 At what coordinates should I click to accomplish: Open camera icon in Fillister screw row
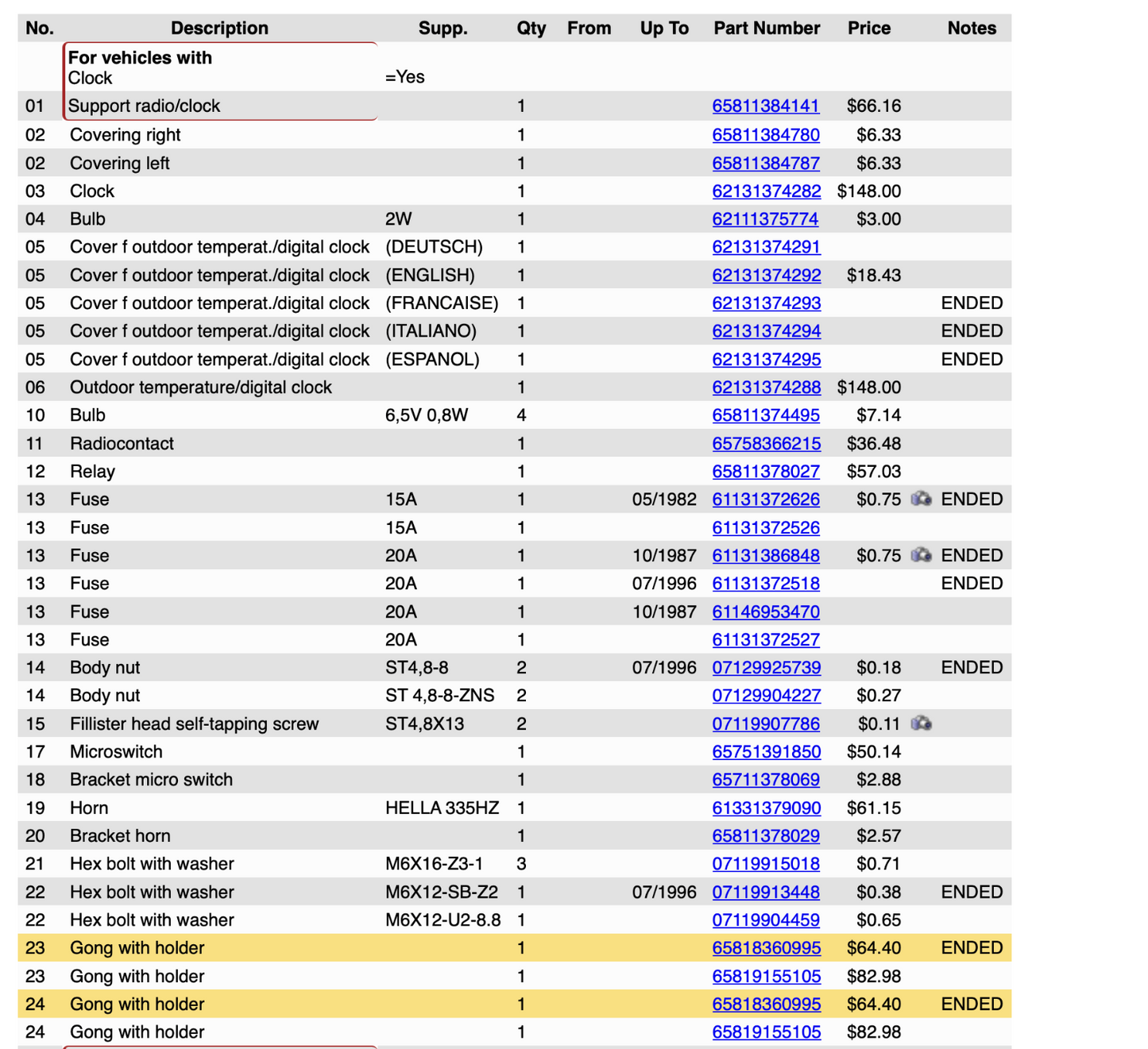pyautogui.click(x=921, y=723)
